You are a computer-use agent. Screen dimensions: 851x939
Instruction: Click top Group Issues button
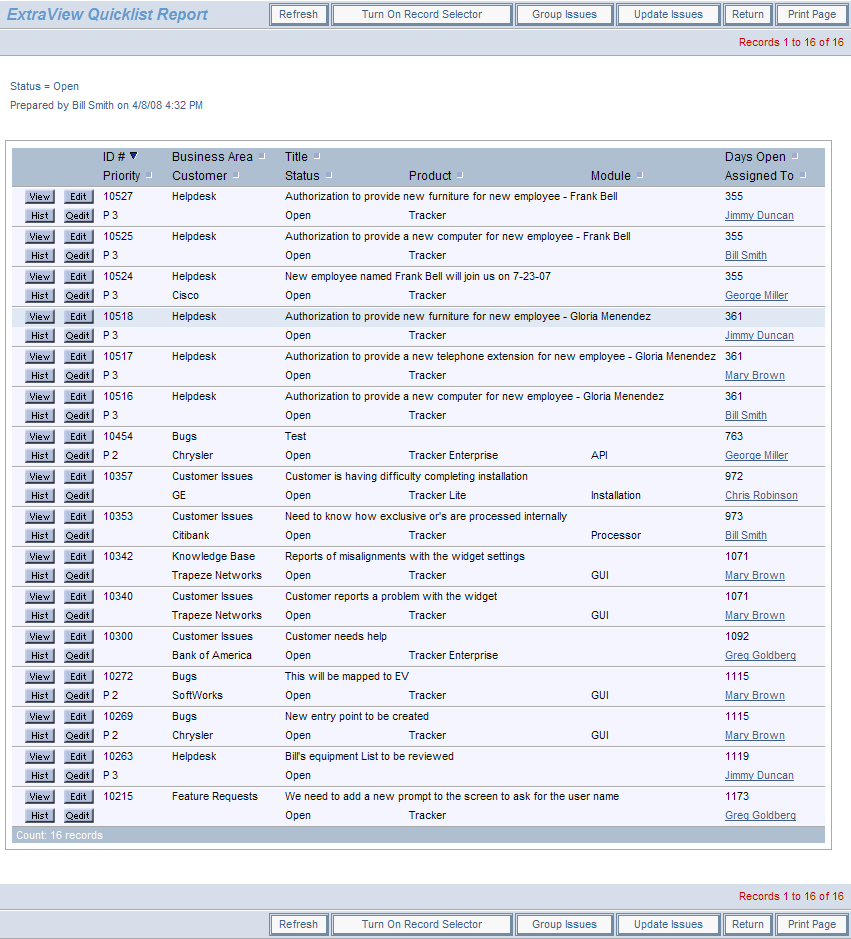coord(564,14)
